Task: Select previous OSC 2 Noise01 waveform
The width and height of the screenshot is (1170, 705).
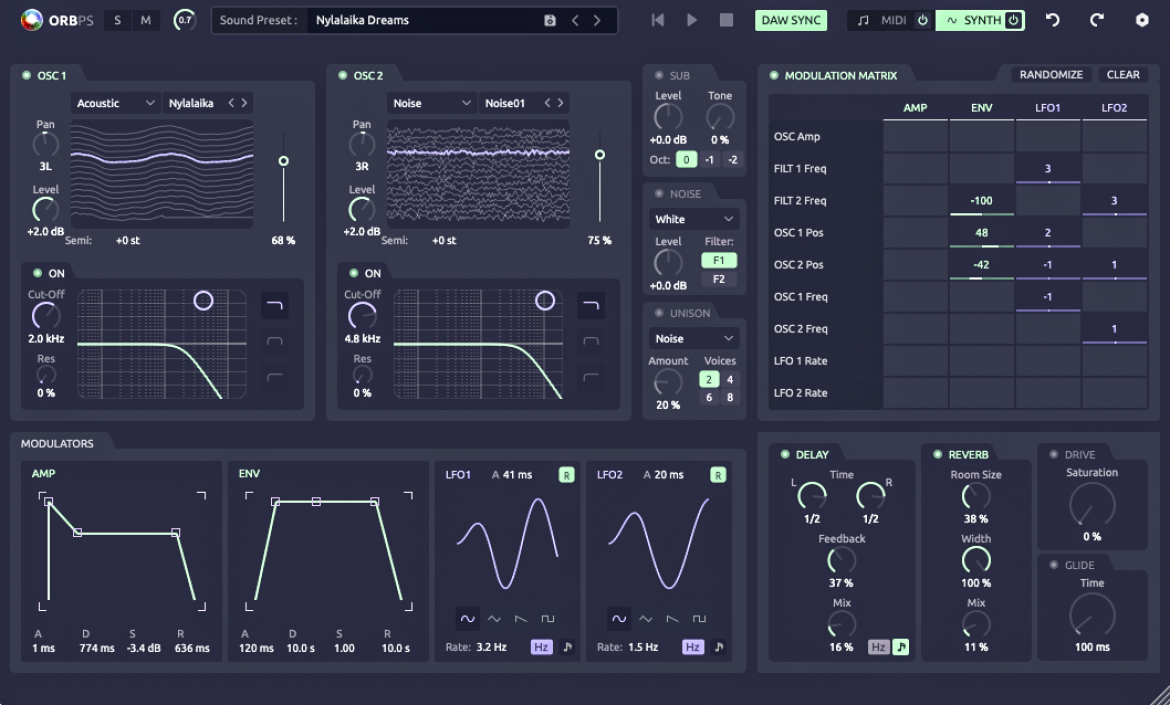Action: pyautogui.click(x=548, y=103)
